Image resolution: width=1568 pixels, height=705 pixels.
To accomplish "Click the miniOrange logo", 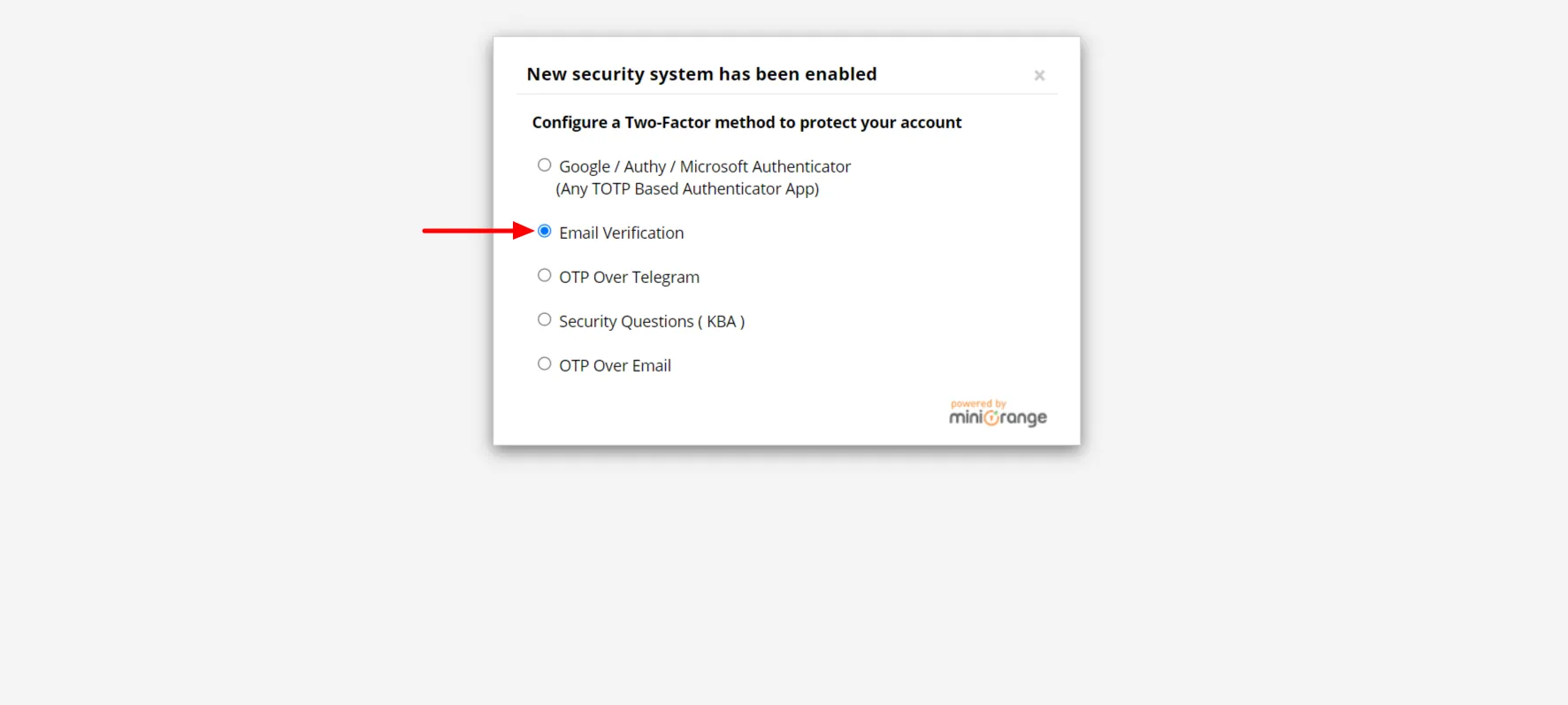I will click(x=997, y=416).
